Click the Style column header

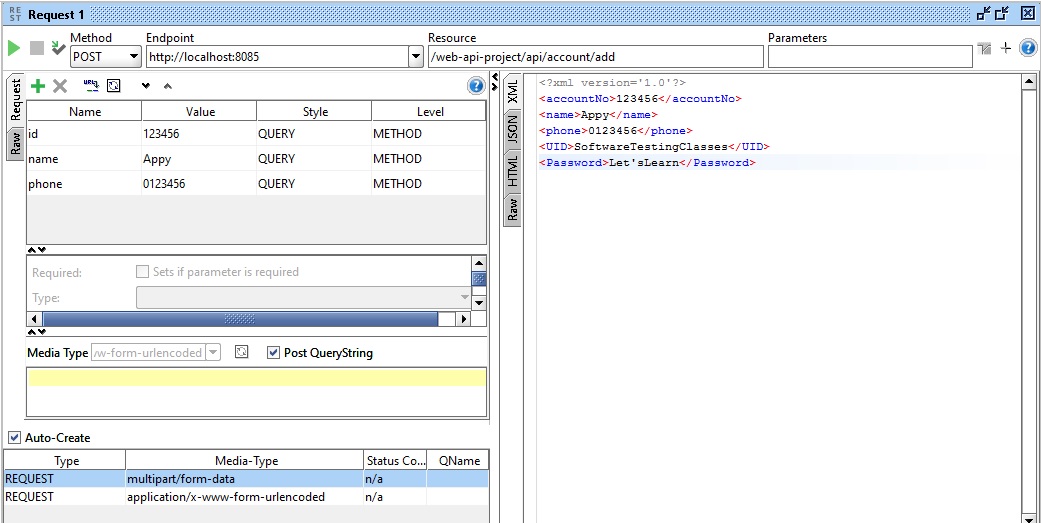(315, 112)
